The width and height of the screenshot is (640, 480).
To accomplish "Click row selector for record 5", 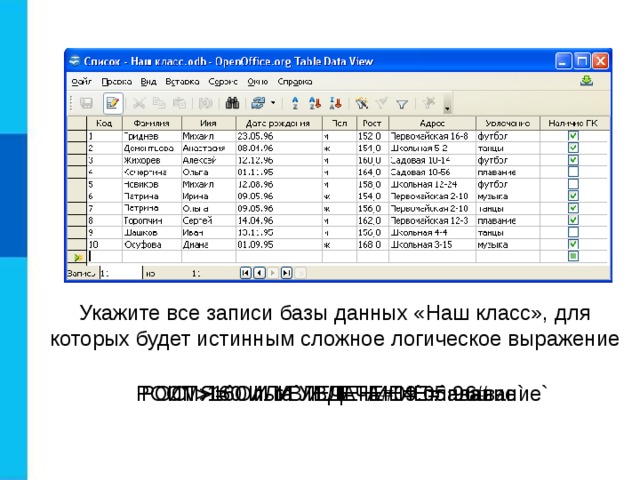I will tap(77, 184).
